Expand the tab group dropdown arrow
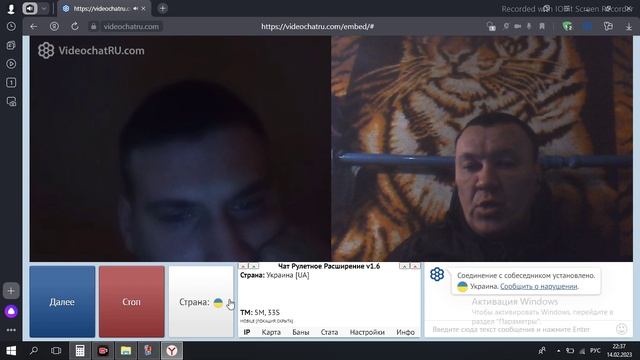The width and height of the screenshot is (640, 360). 44,8
